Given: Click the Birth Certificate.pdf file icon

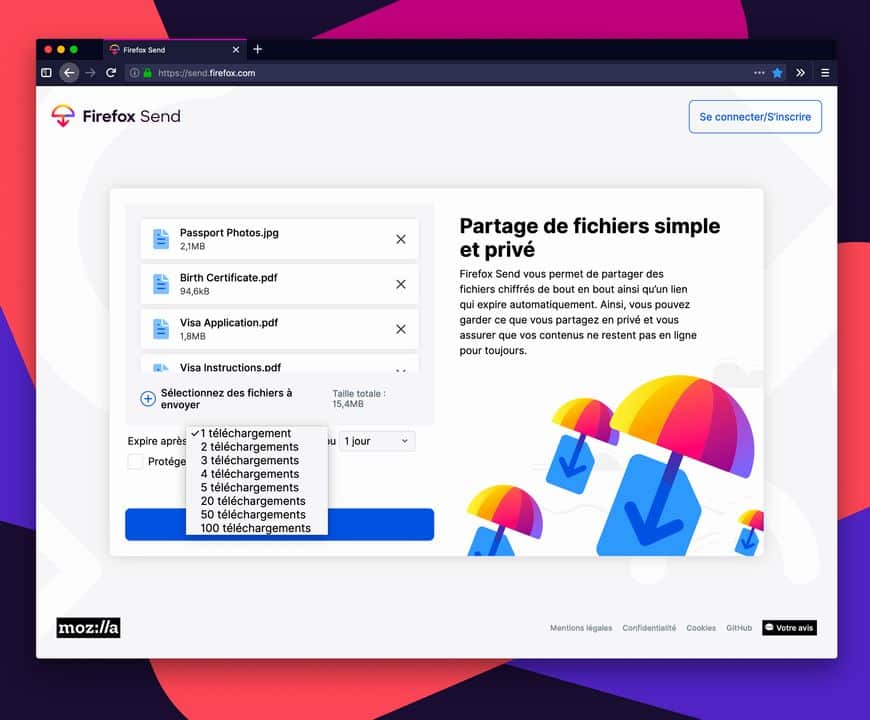Looking at the screenshot, I should pos(161,284).
